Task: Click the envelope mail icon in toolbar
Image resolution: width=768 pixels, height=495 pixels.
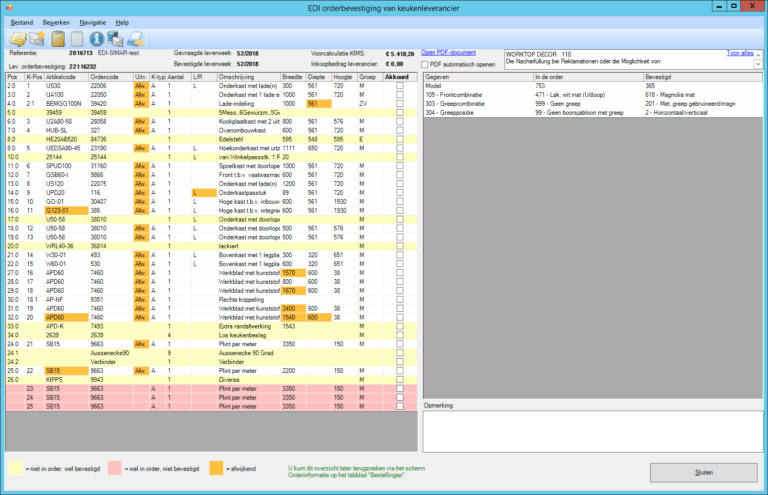Action: (38, 38)
